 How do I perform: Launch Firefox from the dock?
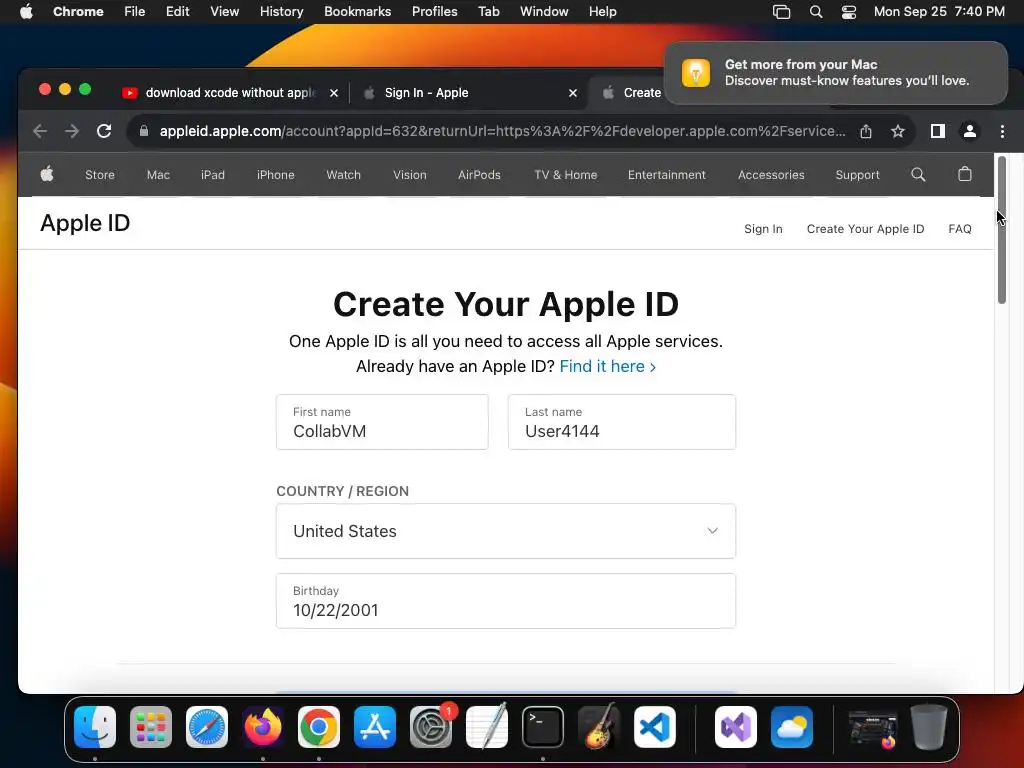pyautogui.click(x=263, y=727)
